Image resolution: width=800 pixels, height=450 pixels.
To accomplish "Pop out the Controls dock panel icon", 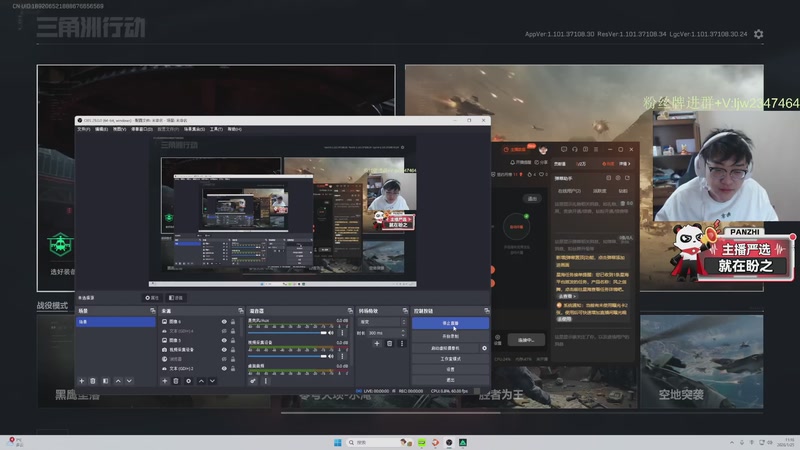I will click(486, 311).
